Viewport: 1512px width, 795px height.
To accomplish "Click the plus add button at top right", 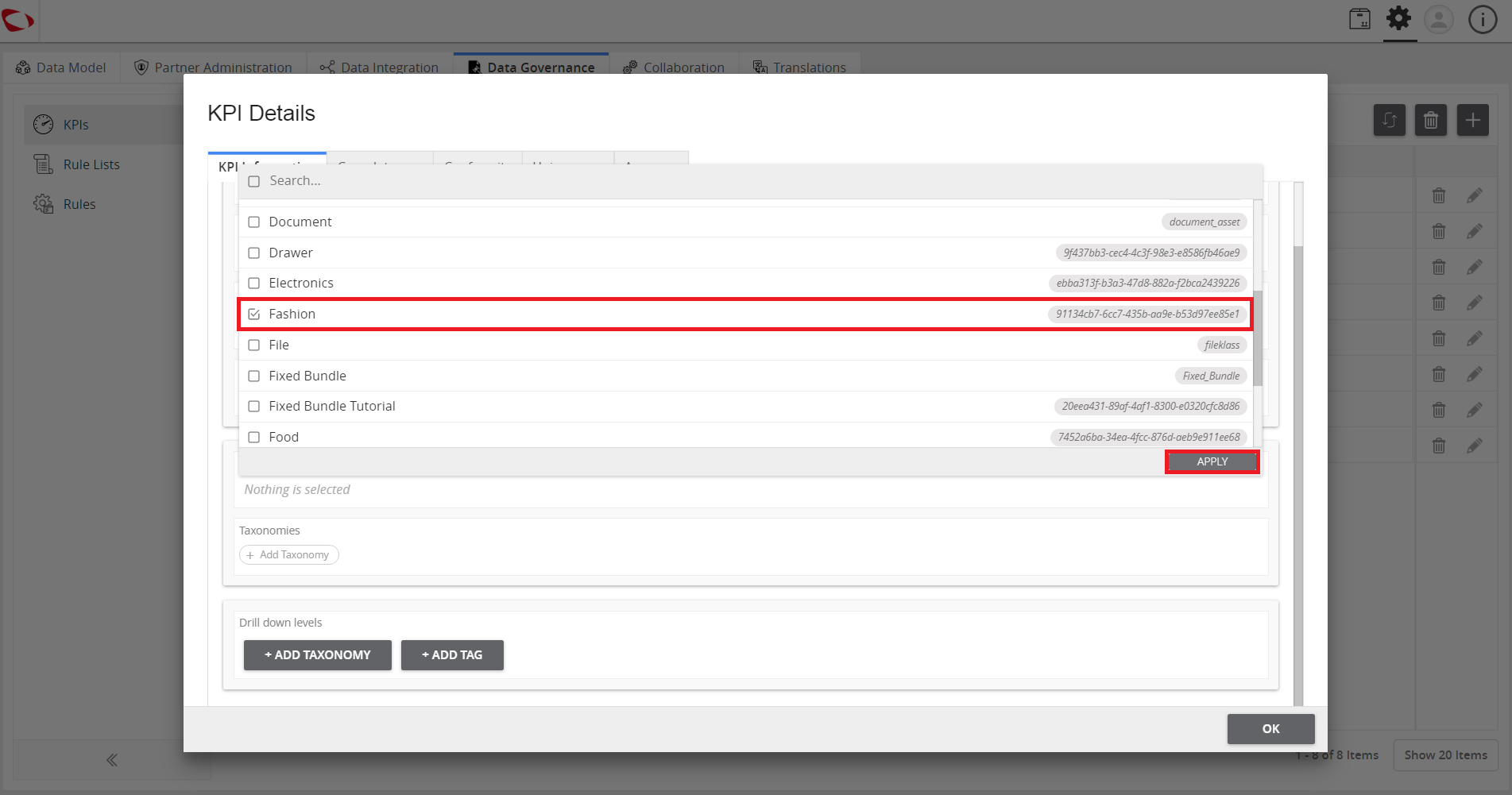I will click(1472, 120).
